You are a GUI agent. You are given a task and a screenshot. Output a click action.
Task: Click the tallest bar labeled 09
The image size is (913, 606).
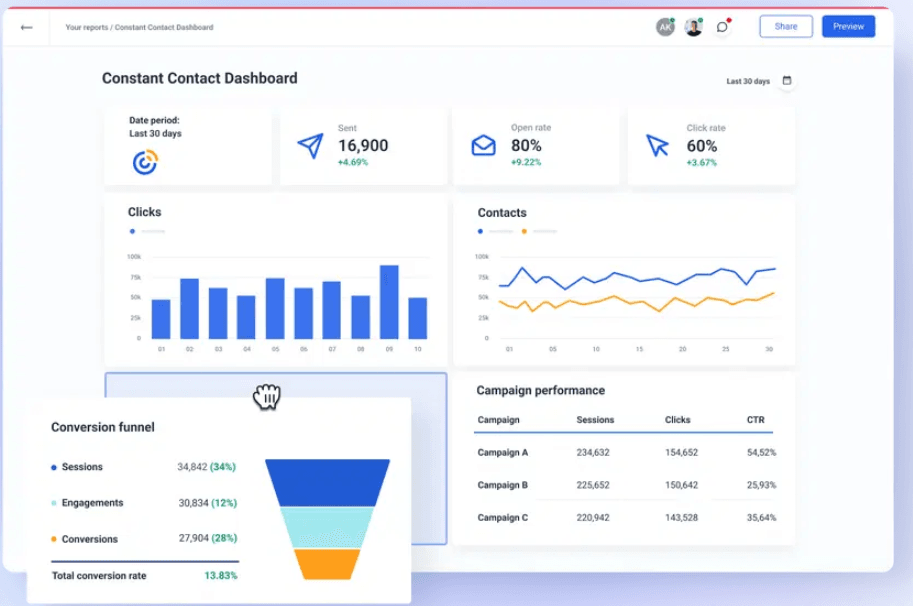(x=389, y=302)
